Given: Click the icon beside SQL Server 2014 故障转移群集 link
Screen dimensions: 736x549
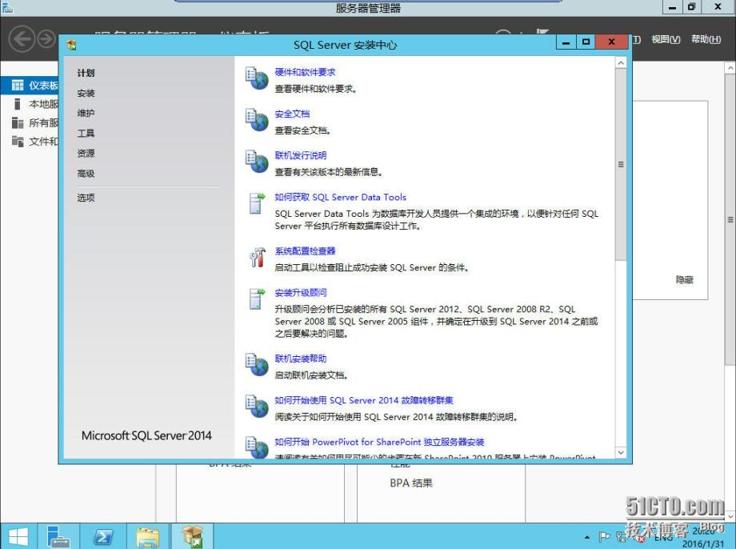Looking at the screenshot, I should pyautogui.click(x=256, y=406).
